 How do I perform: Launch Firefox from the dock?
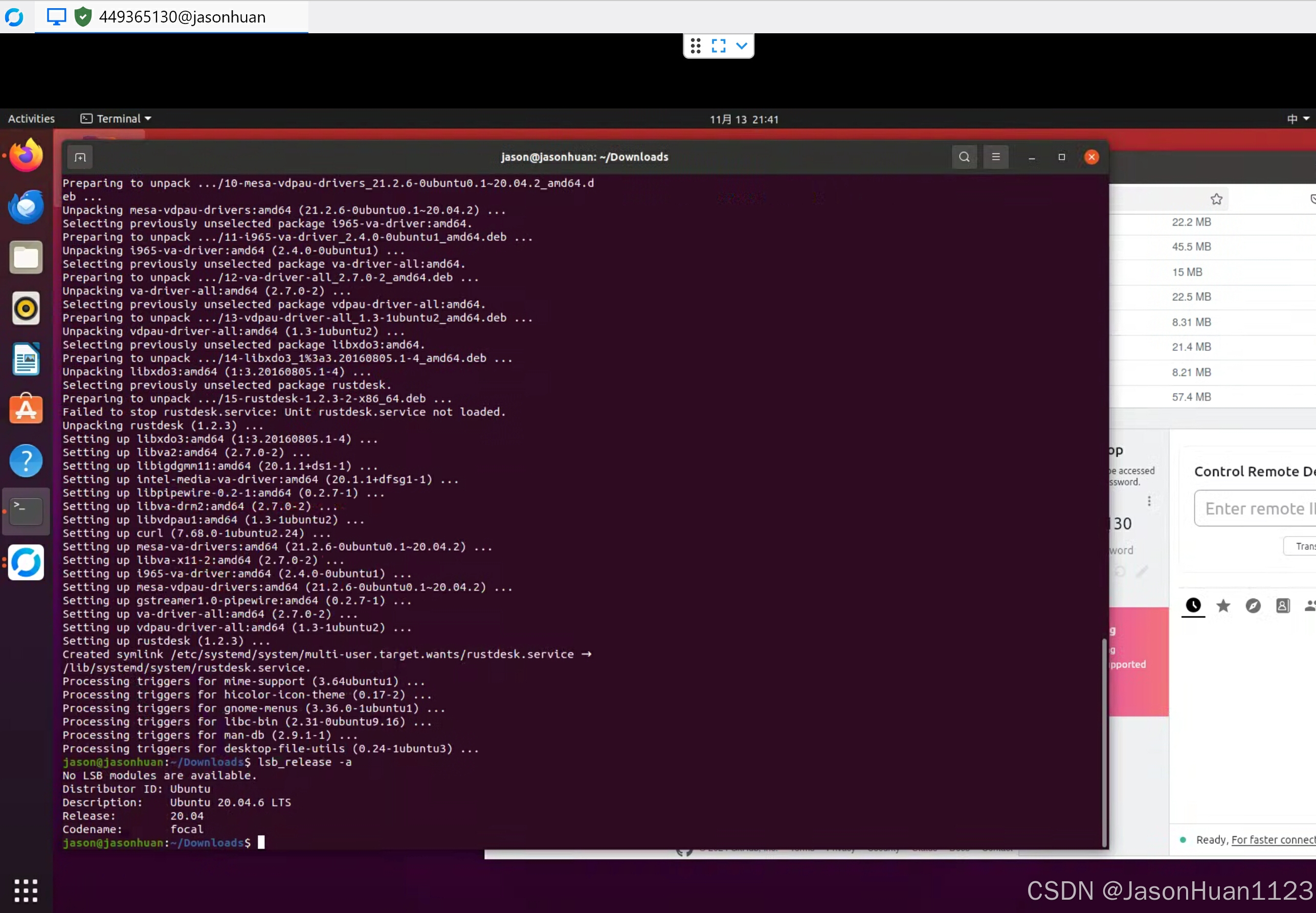click(26, 155)
